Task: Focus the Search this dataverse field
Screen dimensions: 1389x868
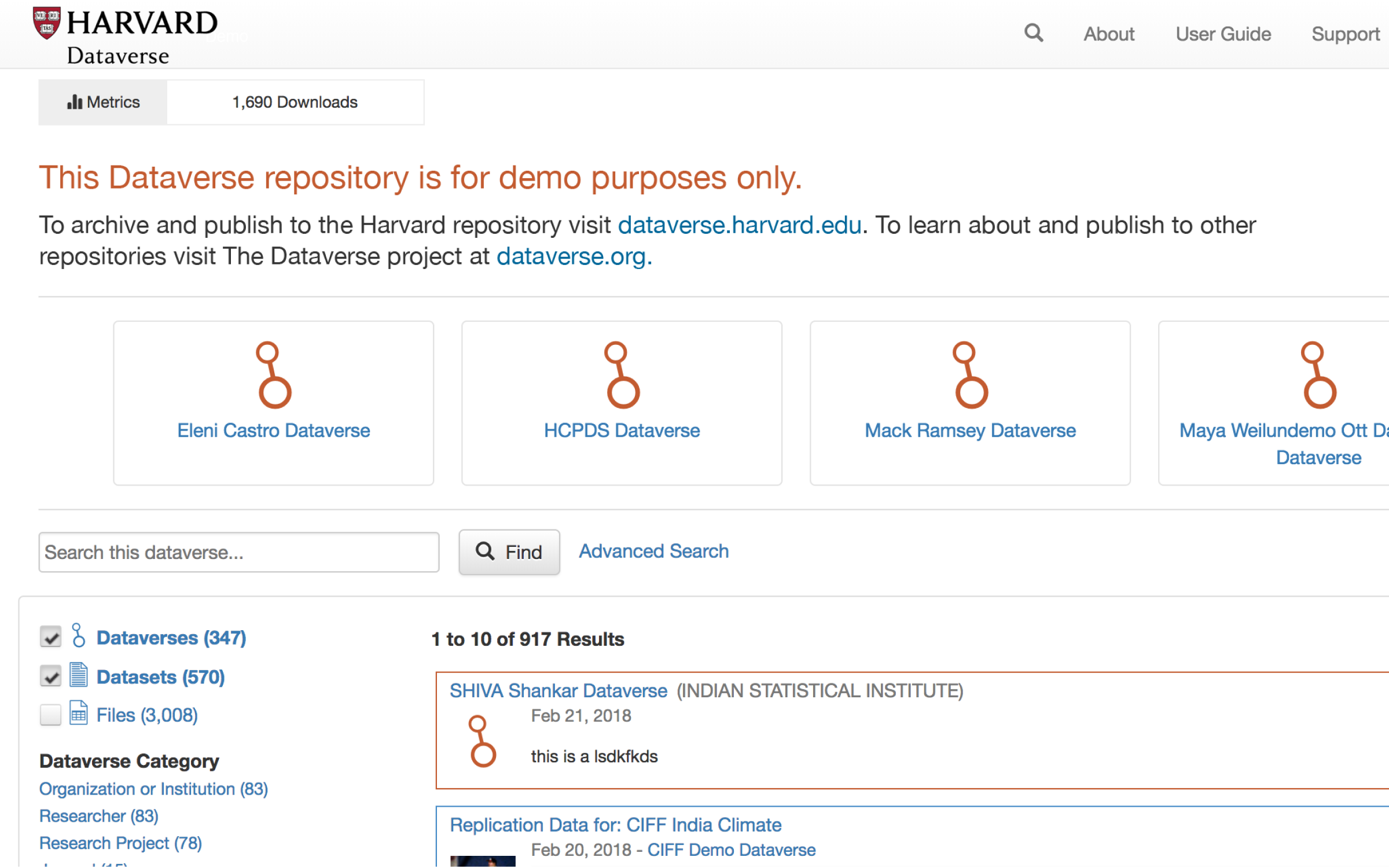Action: [x=238, y=552]
